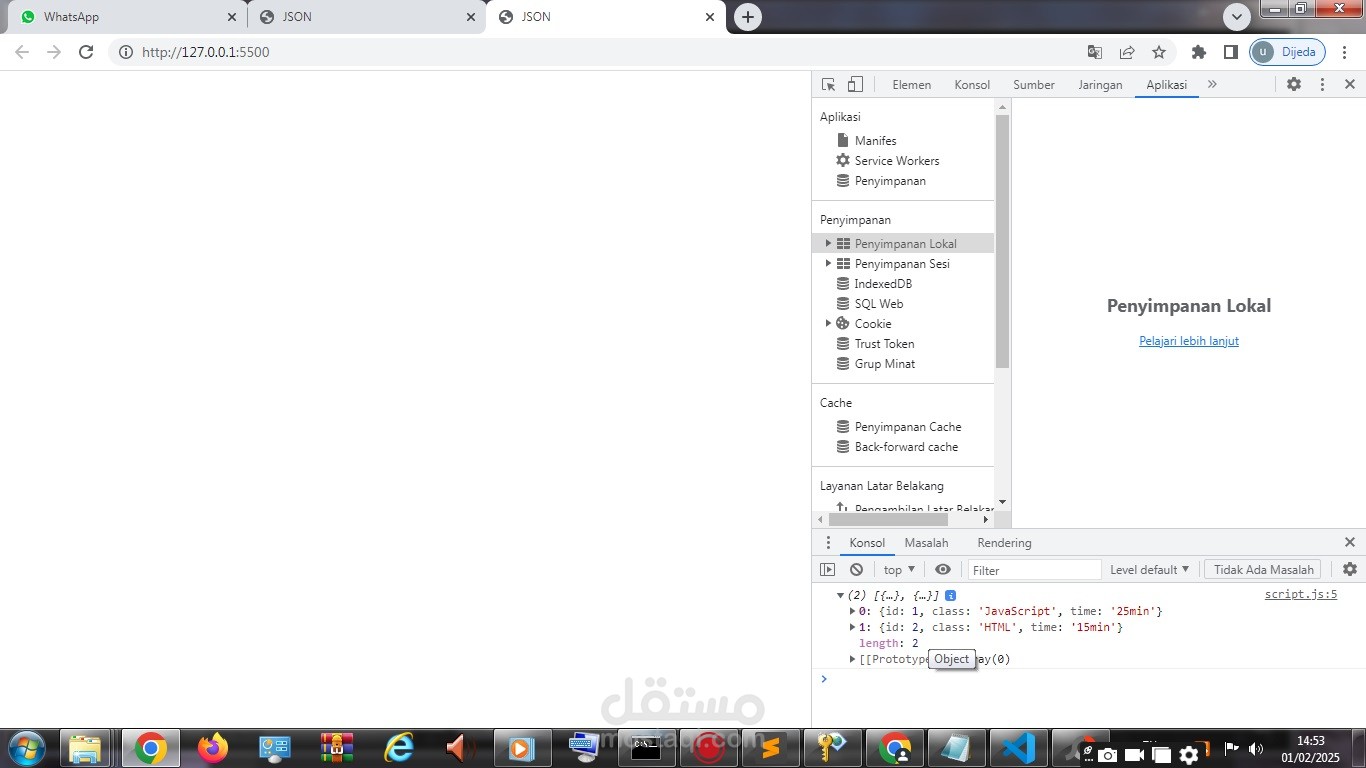The image size is (1366, 768).
Task: Open the DevTools three-dot customize menu
Action: click(x=1322, y=85)
